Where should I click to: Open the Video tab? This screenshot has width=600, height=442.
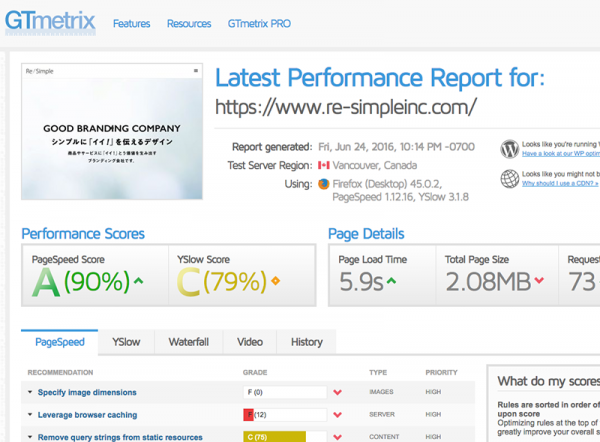[x=250, y=342]
